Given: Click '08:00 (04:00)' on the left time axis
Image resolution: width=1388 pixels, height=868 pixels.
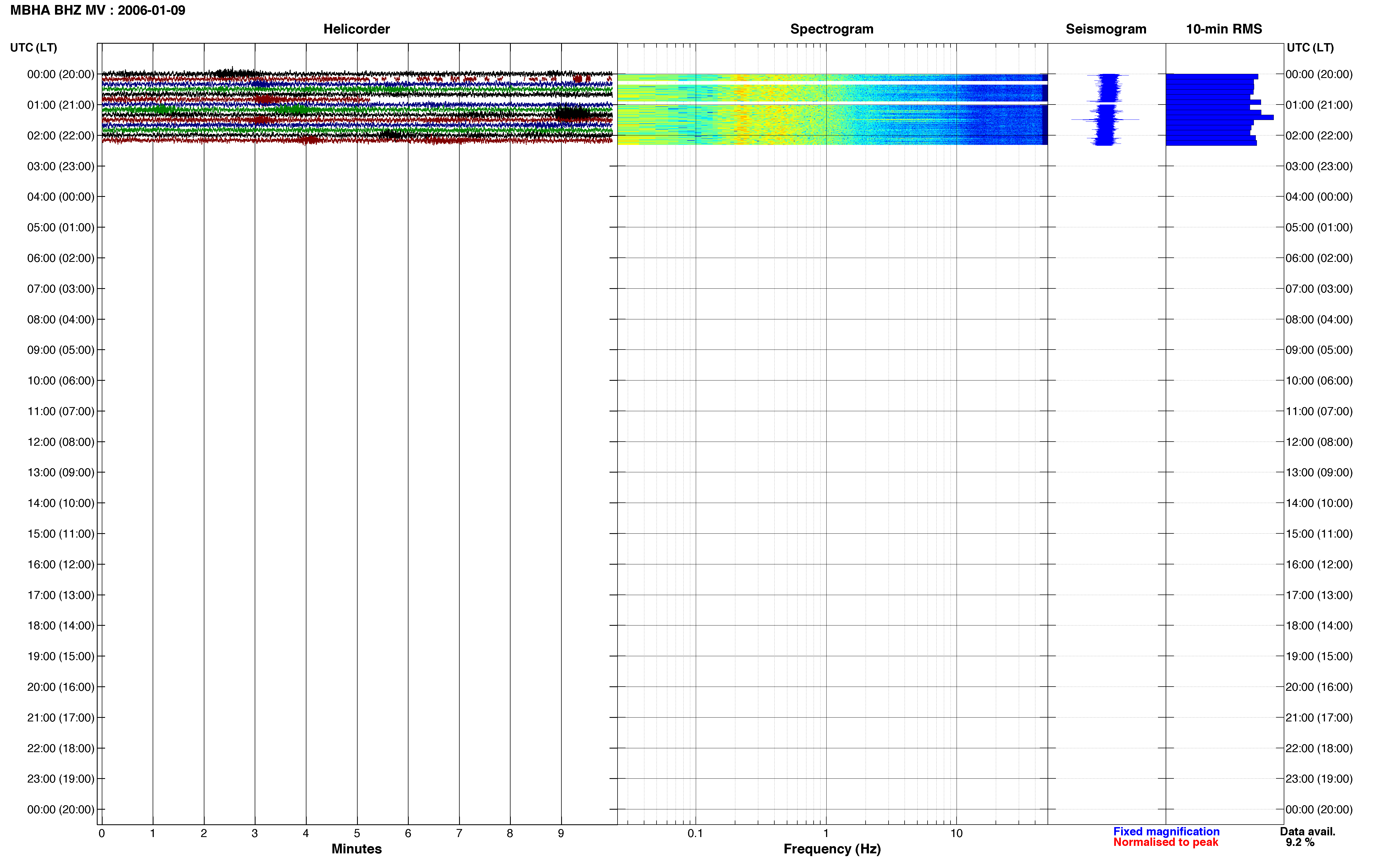Looking at the screenshot, I should tap(61, 319).
